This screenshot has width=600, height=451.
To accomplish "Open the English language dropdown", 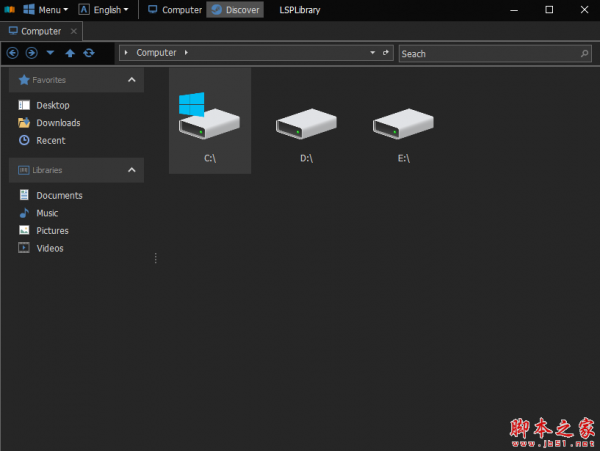I will pos(103,10).
